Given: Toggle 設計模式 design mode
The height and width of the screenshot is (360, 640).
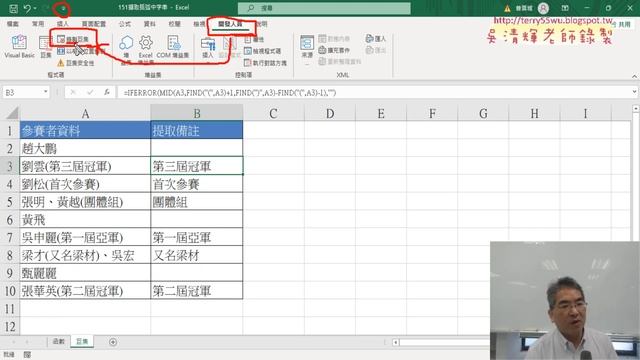Looking at the screenshot, I should (x=230, y=47).
